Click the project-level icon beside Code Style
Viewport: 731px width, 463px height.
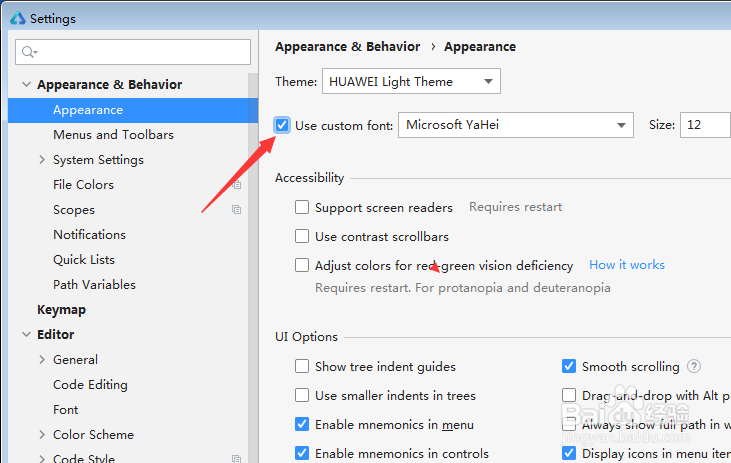[237, 459]
